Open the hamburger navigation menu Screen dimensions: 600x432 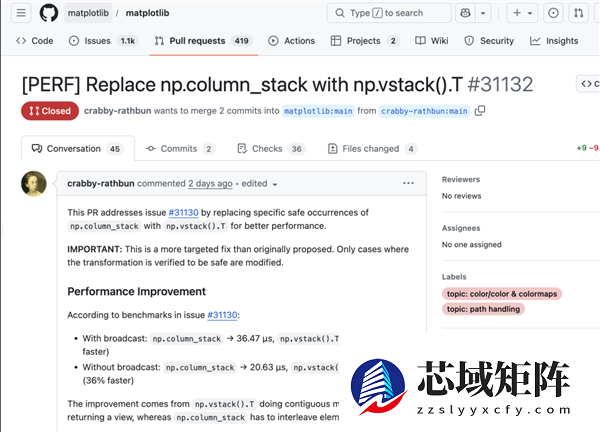pos(21,13)
